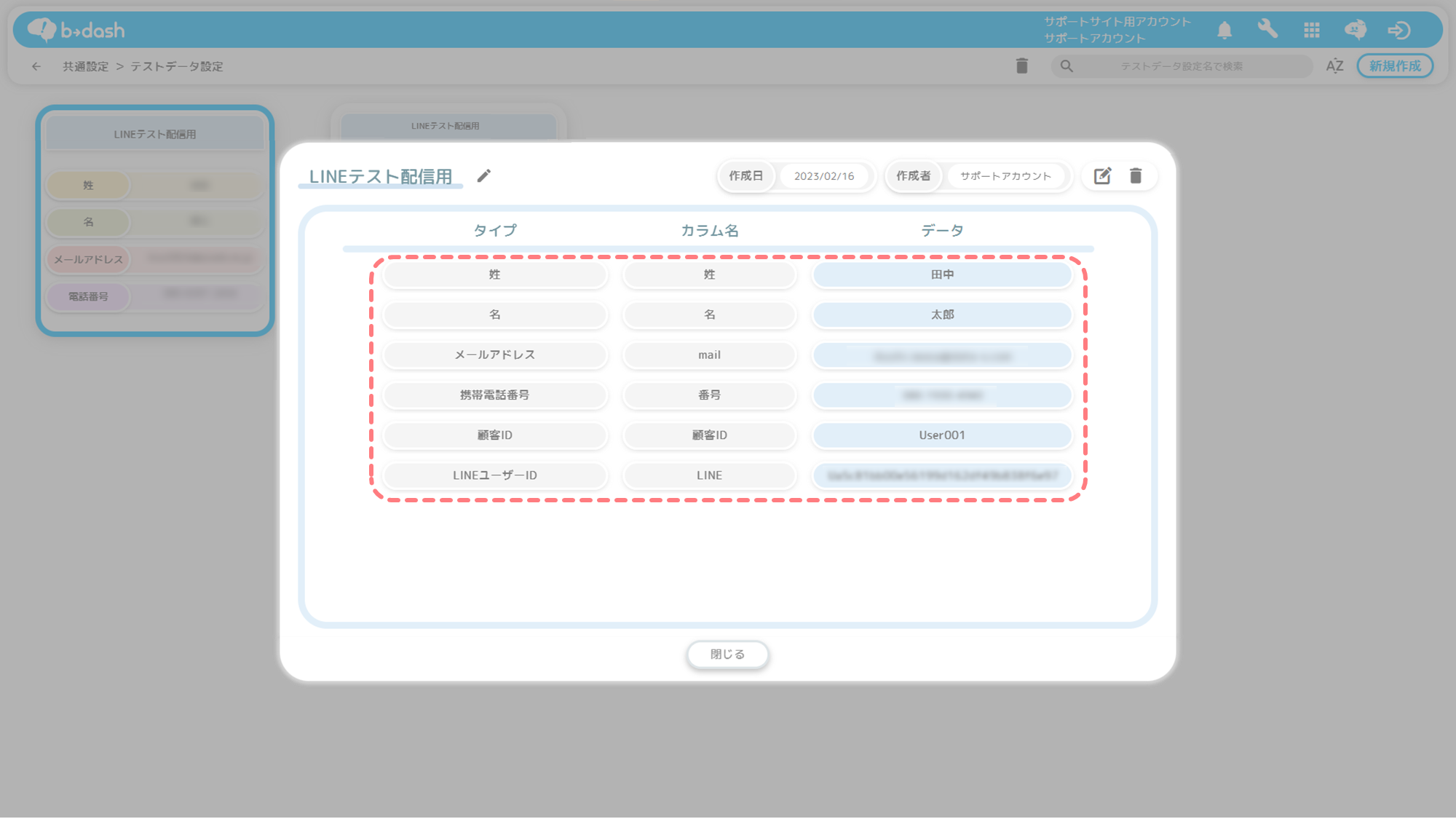Click the b→dash logo
This screenshot has height=819, width=1456.
tap(76, 30)
